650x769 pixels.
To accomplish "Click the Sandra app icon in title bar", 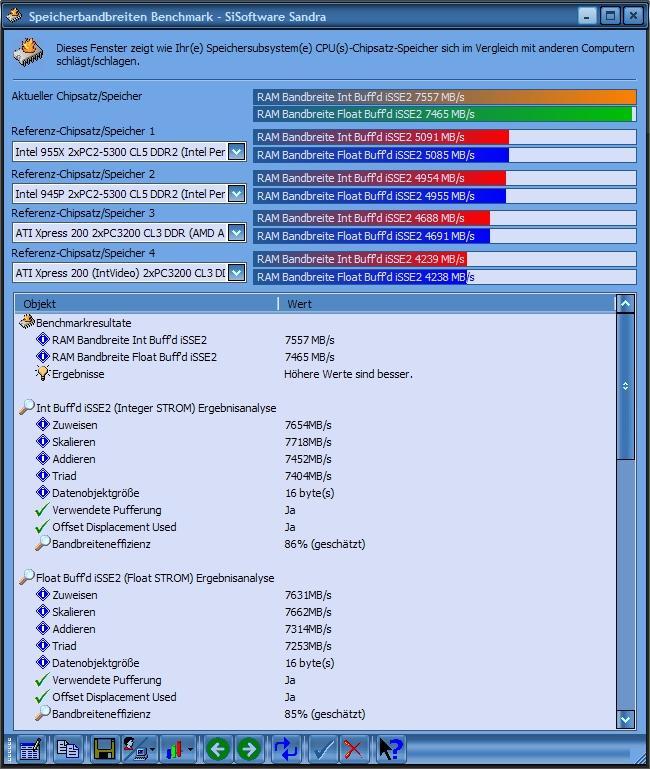I will click(x=14, y=15).
